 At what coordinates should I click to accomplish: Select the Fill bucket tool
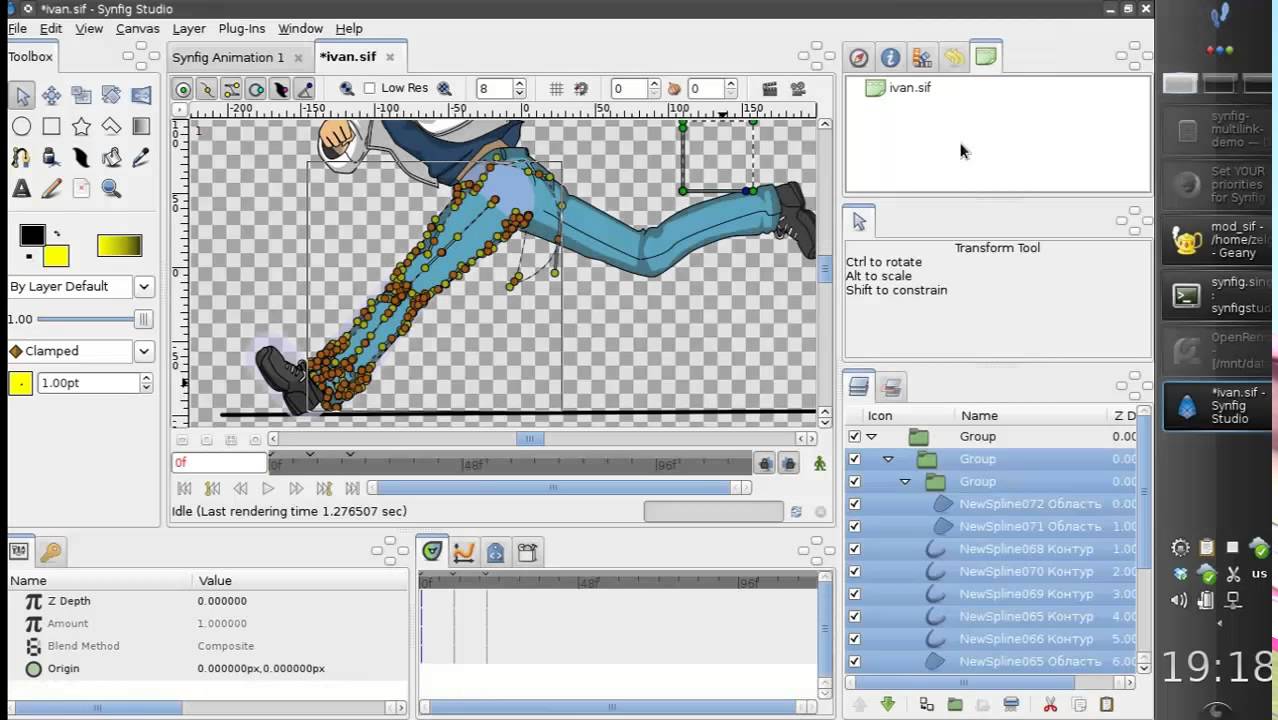(111, 158)
